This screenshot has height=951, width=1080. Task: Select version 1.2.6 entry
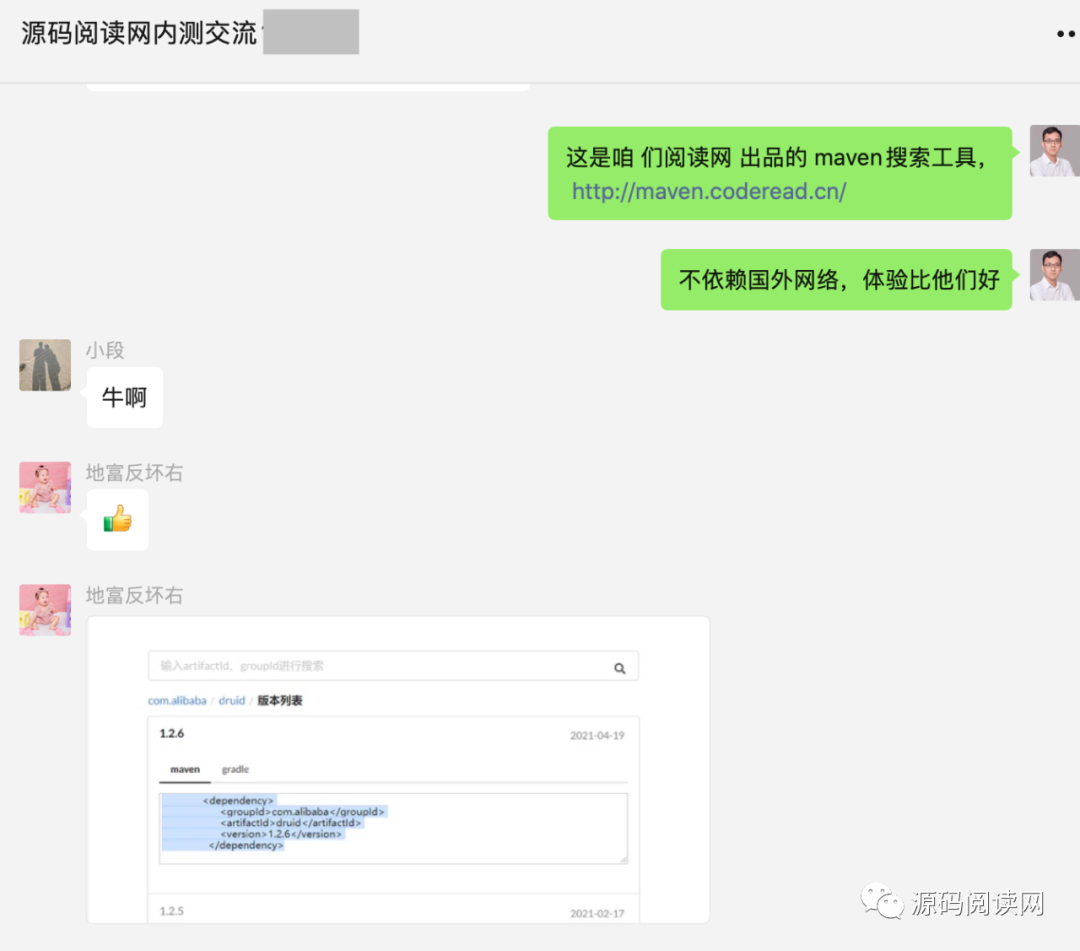(x=173, y=733)
